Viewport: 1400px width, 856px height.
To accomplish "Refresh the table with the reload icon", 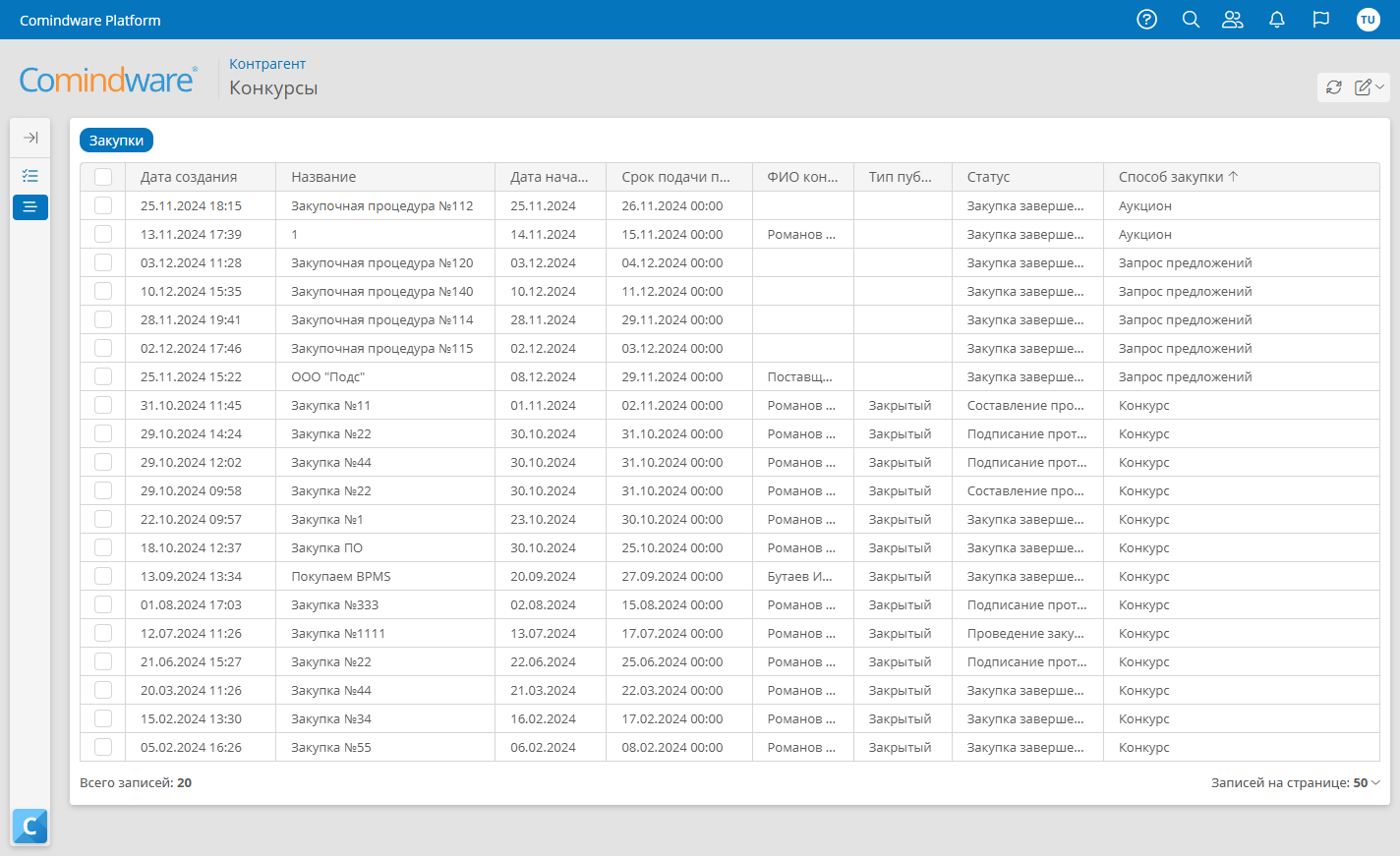I will click(x=1334, y=87).
